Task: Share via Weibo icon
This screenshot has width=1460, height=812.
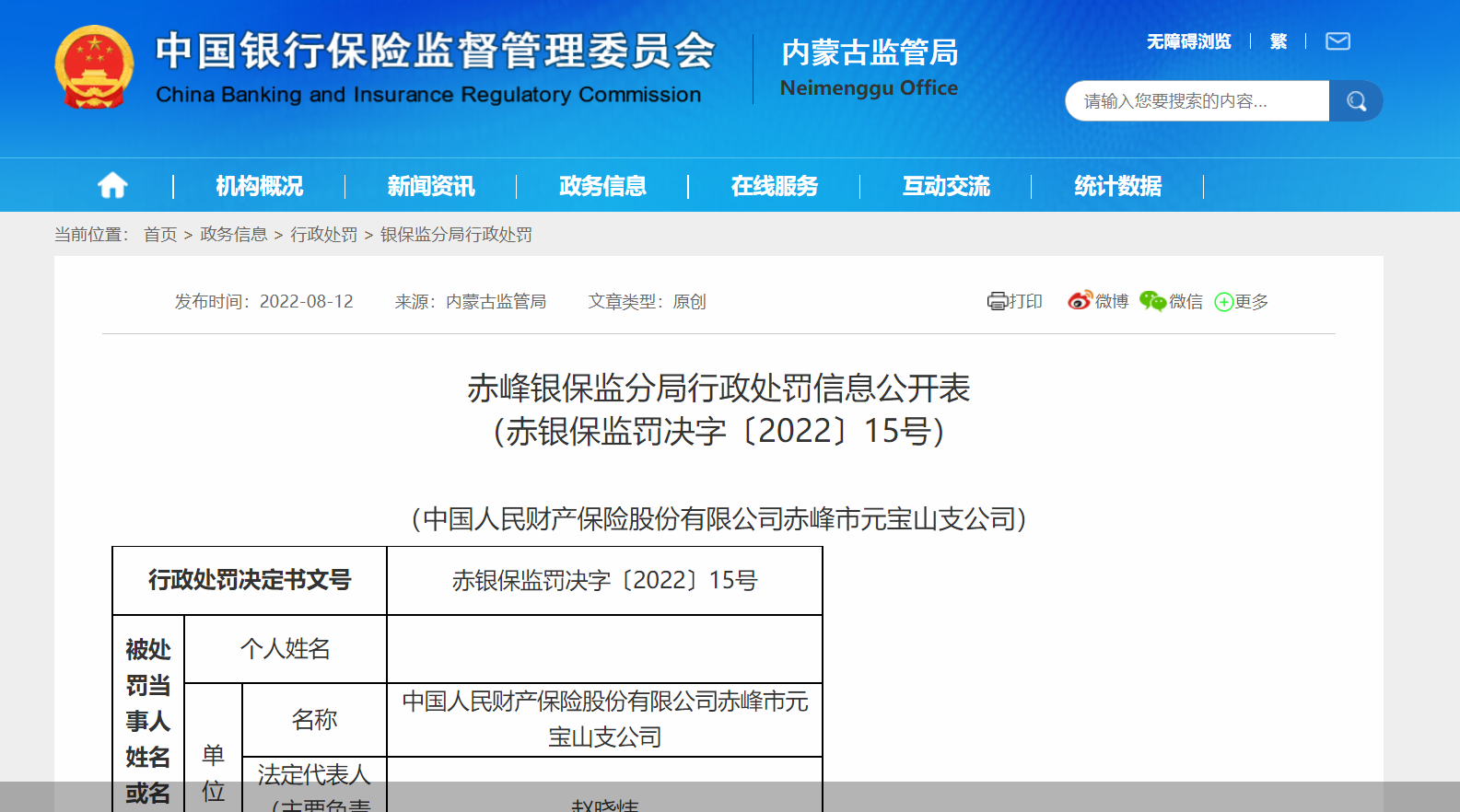Action: click(1079, 301)
